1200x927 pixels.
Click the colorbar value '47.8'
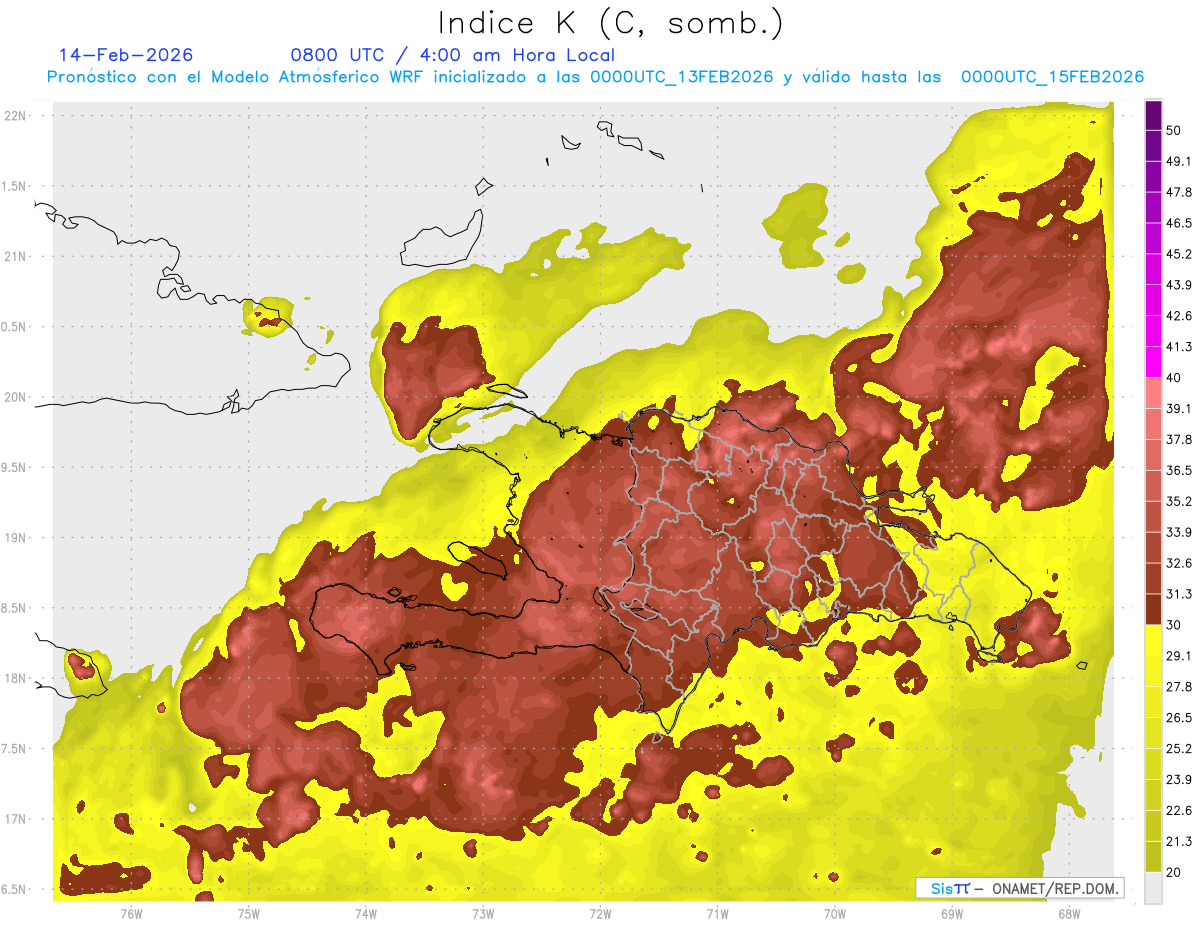(x=1179, y=192)
